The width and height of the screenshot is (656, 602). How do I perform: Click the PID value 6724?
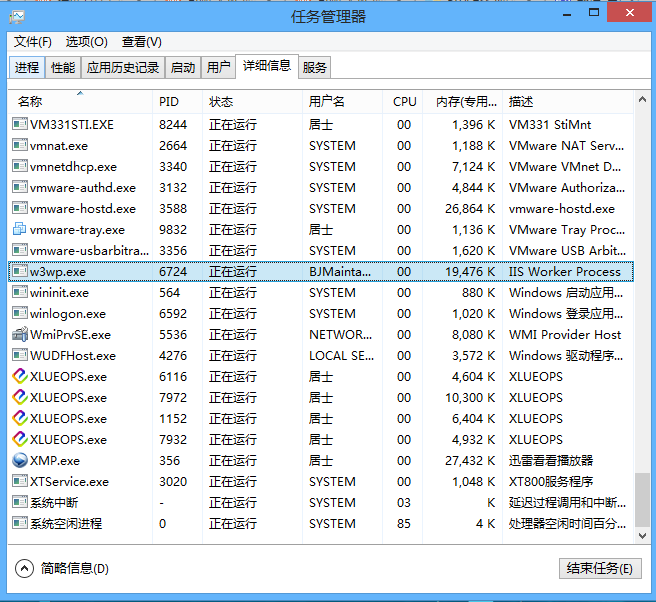coord(173,272)
